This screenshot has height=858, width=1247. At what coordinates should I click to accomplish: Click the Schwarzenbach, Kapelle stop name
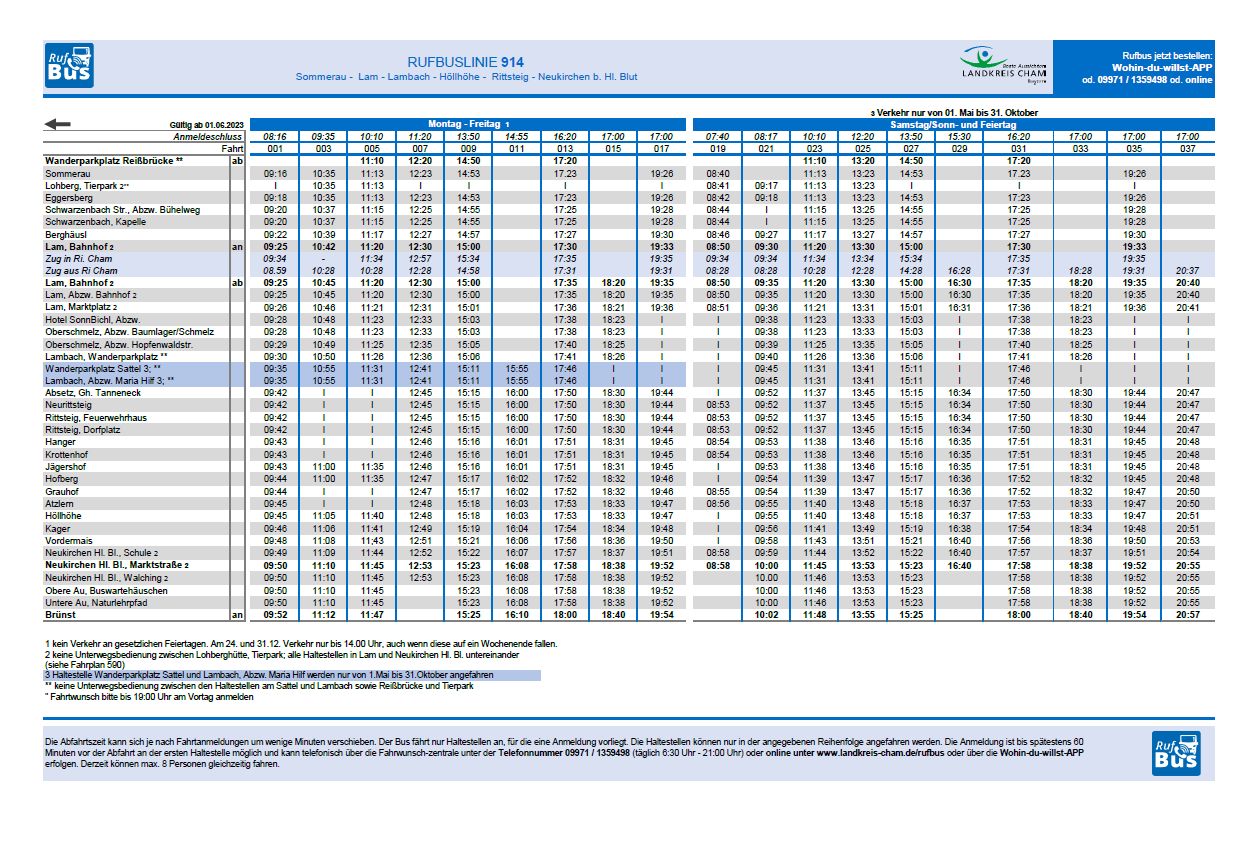(x=94, y=222)
